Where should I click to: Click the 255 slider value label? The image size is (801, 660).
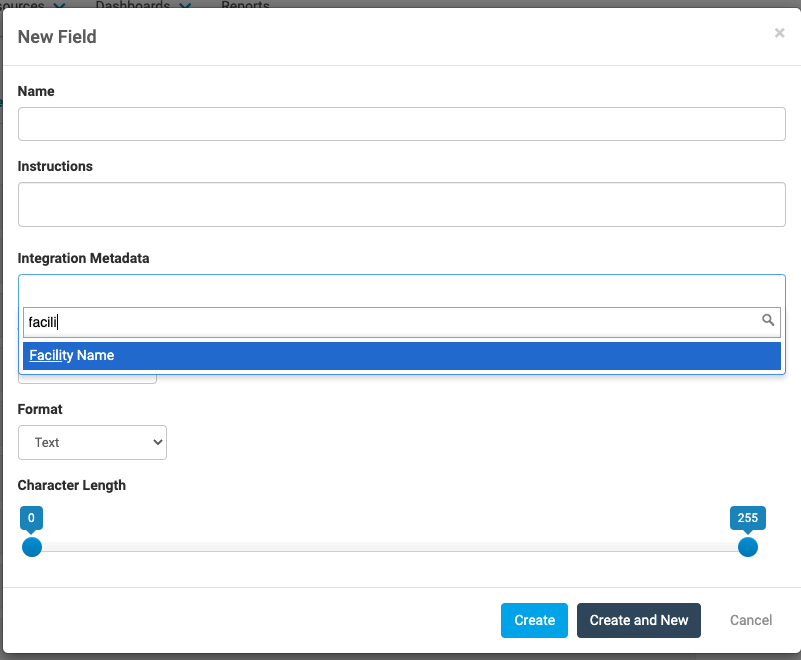747,518
